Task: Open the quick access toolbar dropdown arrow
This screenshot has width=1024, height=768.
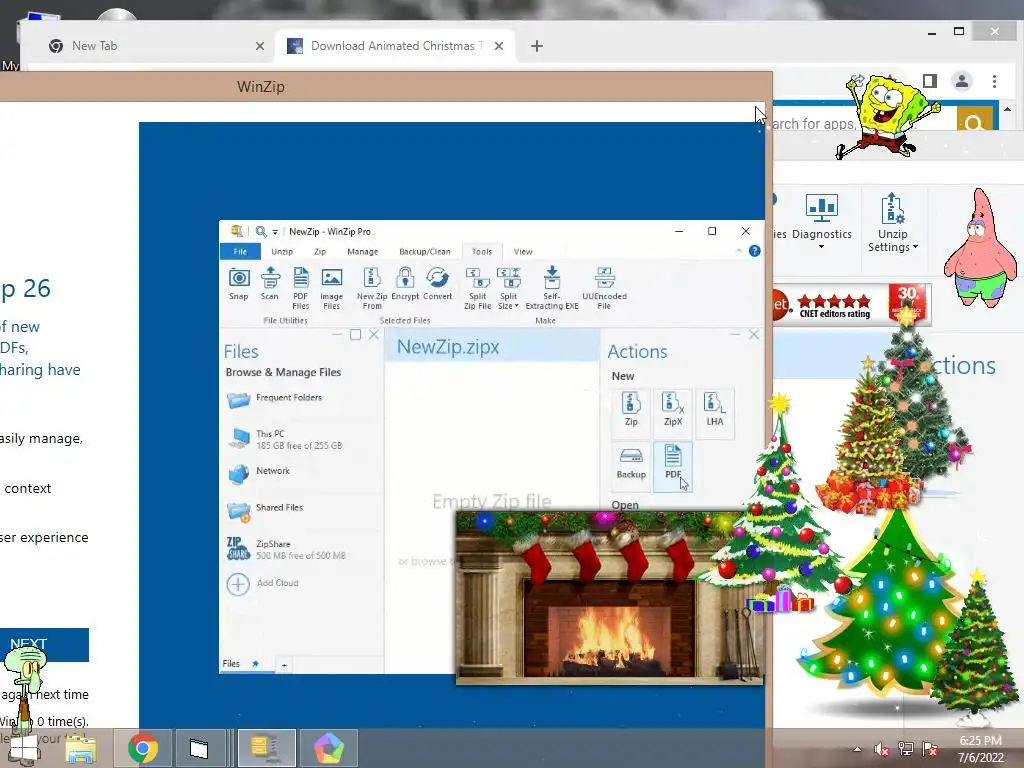Action: click(x=275, y=232)
